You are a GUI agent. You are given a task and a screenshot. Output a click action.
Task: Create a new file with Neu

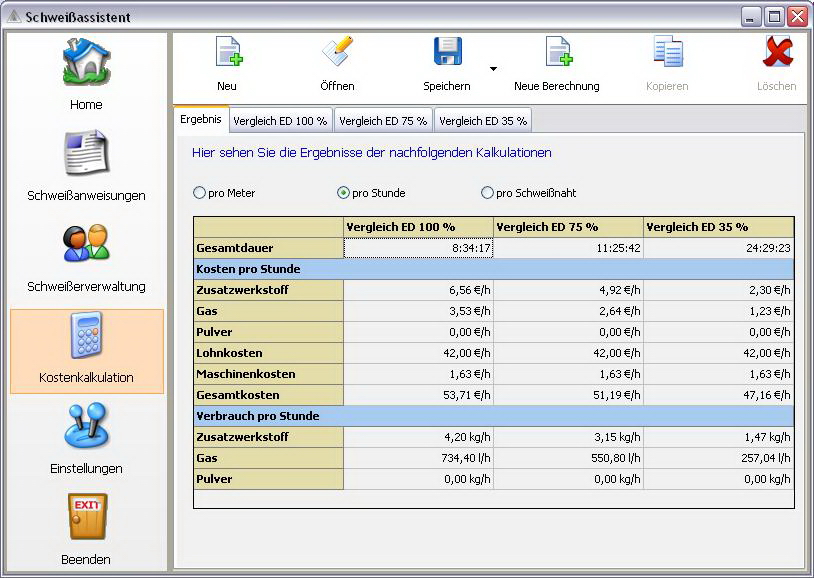pyautogui.click(x=227, y=53)
